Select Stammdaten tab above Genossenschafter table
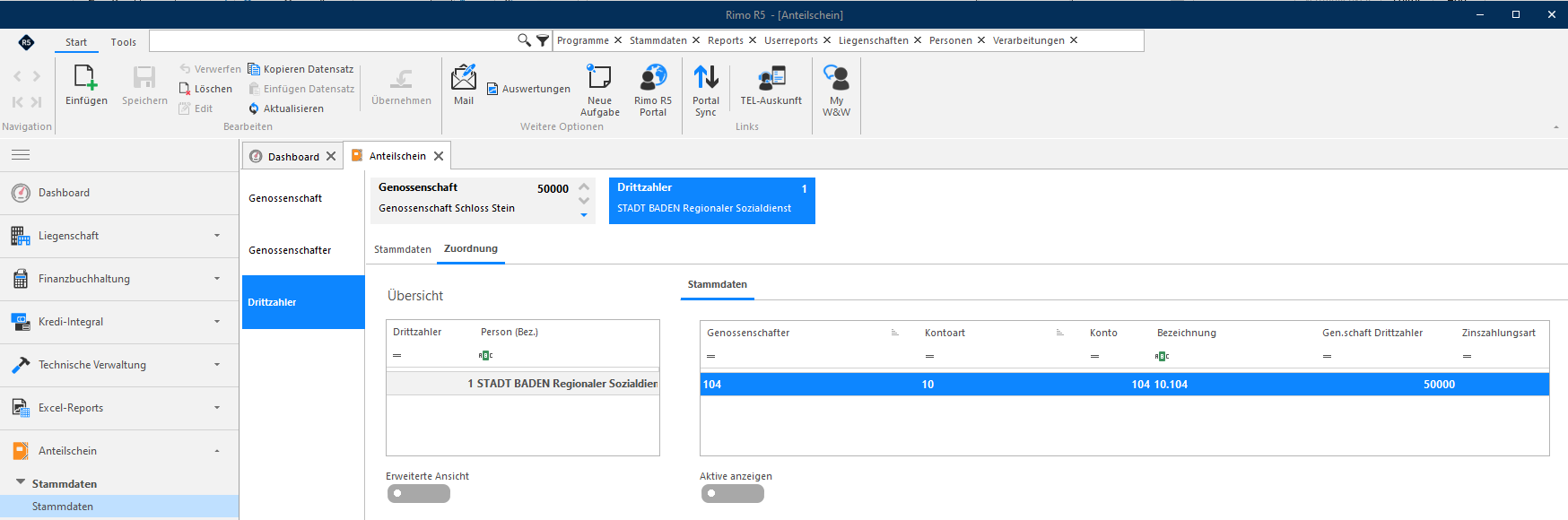The image size is (1568, 520). (718, 284)
